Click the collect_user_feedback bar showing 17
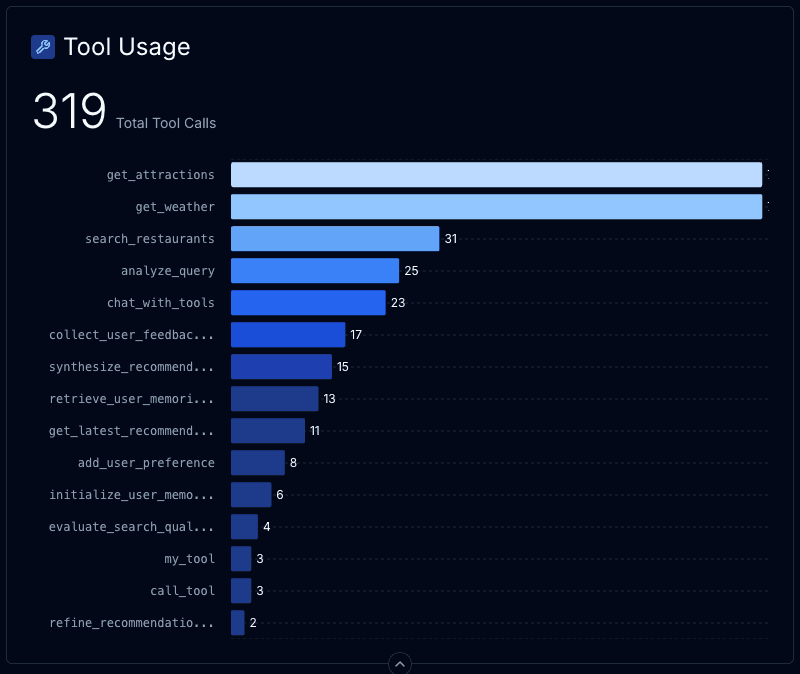The width and height of the screenshot is (800, 674). click(288, 335)
